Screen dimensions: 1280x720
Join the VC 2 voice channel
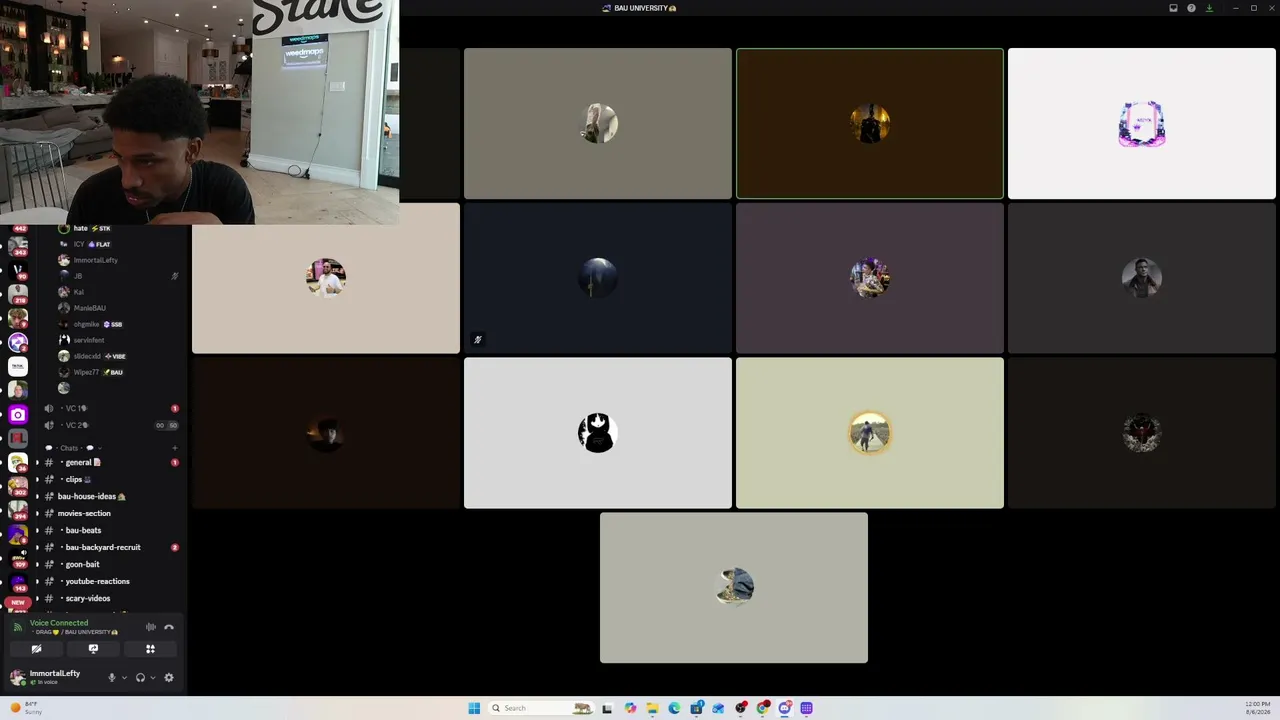click(110, 425)
